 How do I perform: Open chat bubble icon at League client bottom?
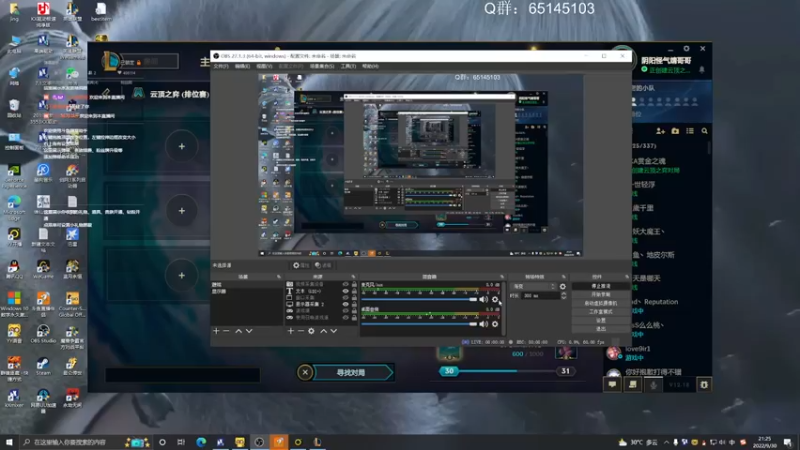click(x=612, y=385)
